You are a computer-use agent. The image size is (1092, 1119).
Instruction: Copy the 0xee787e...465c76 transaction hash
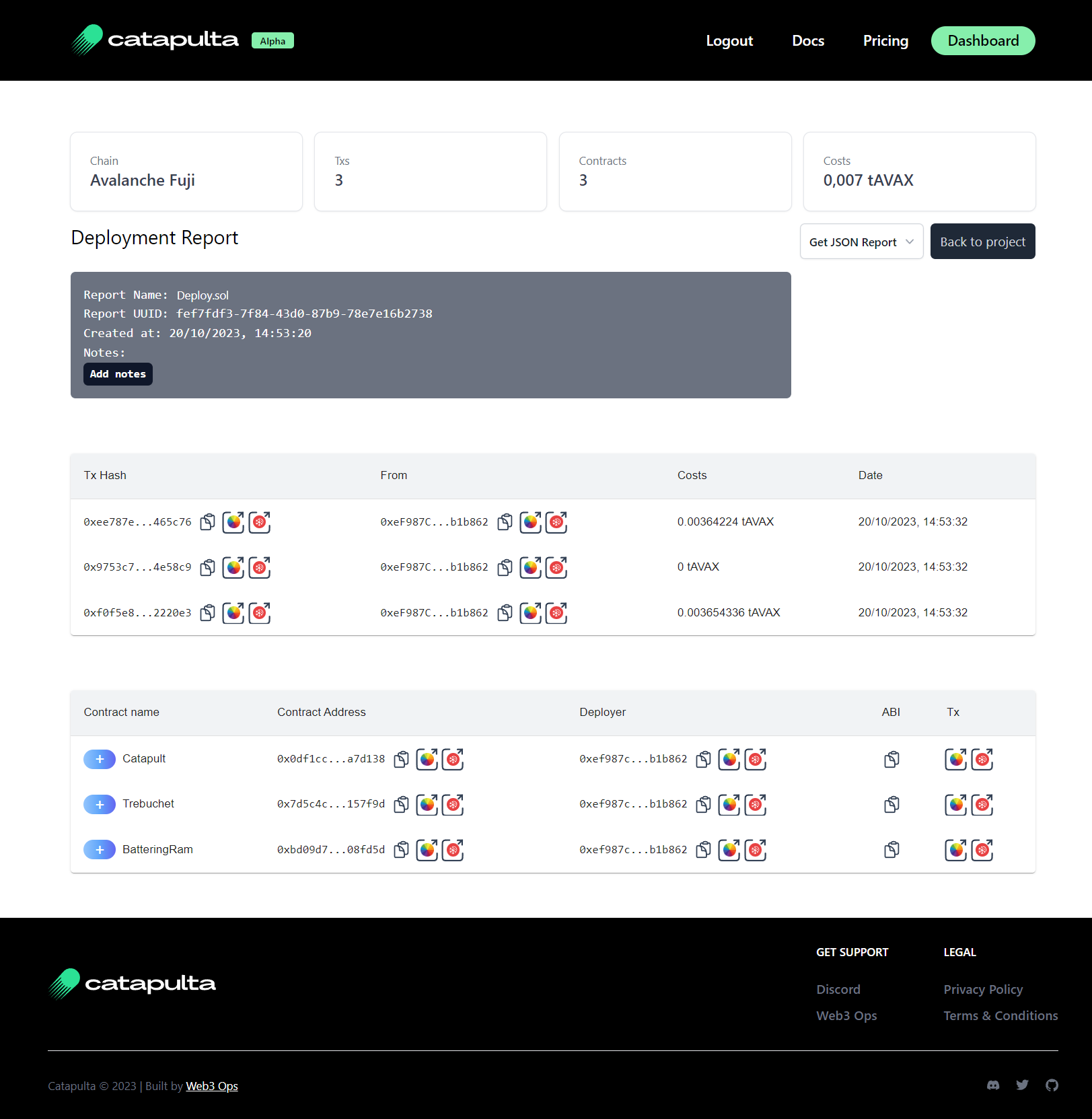coord(208,522)
